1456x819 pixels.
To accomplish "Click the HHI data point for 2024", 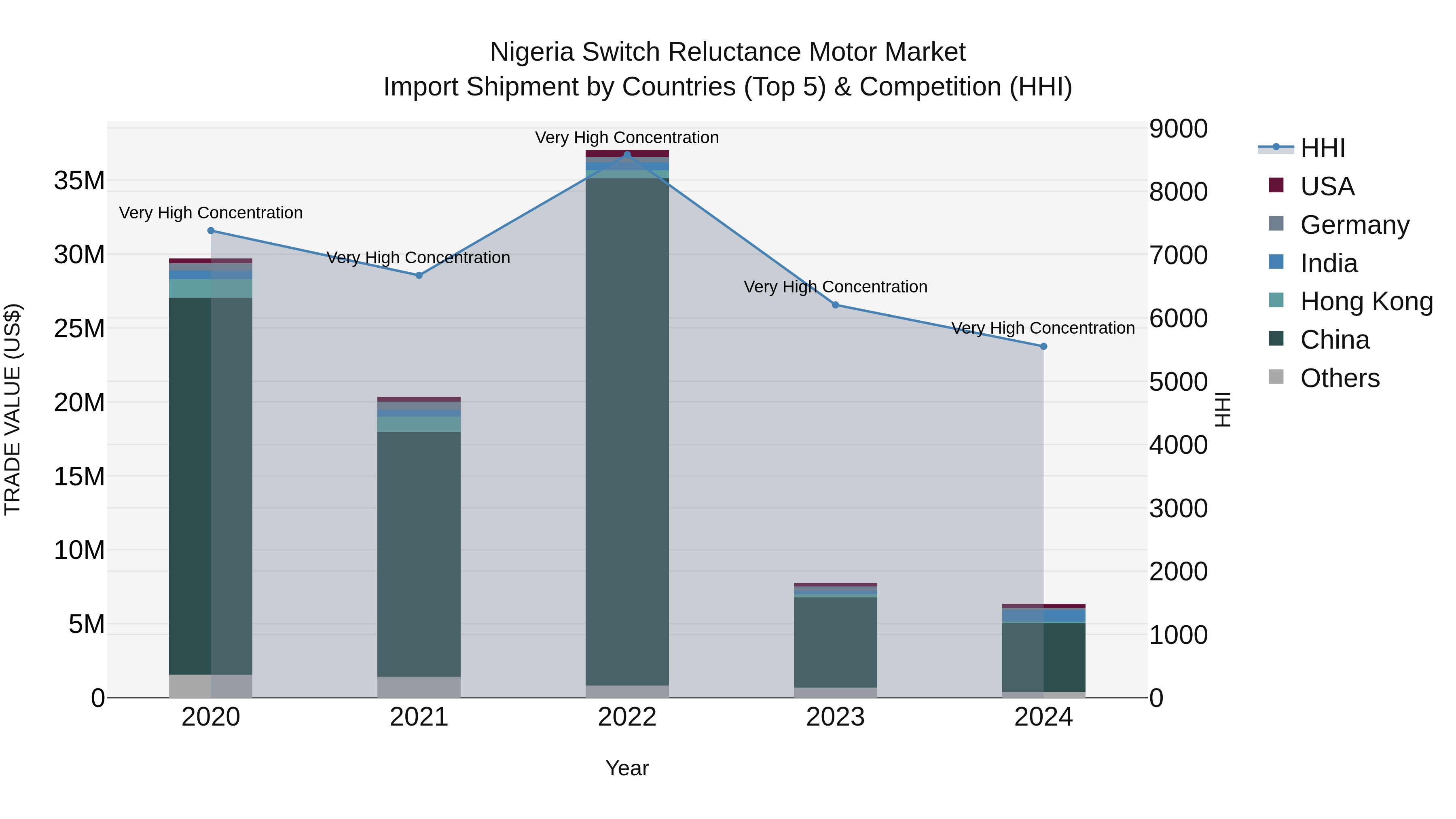I will [x=1043, y=347].
